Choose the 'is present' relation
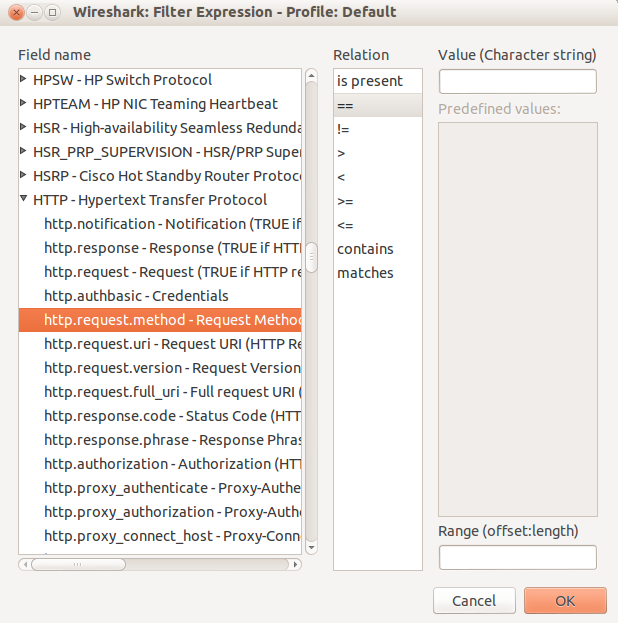Screen dimensions: 618x623 (x=378, y=81)
